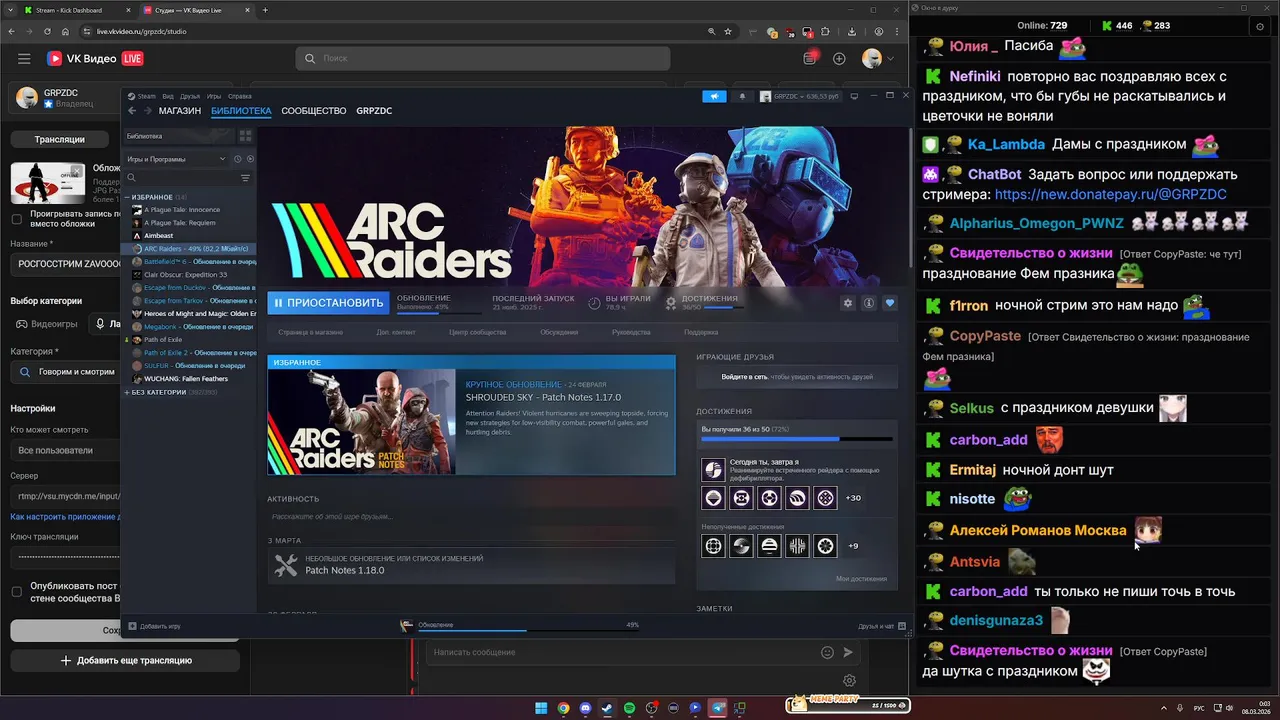The height and width of the screenshot is (720, 1280).
Task: Open Steam announcements megaphone icon
Action: (x=714, y=96)
